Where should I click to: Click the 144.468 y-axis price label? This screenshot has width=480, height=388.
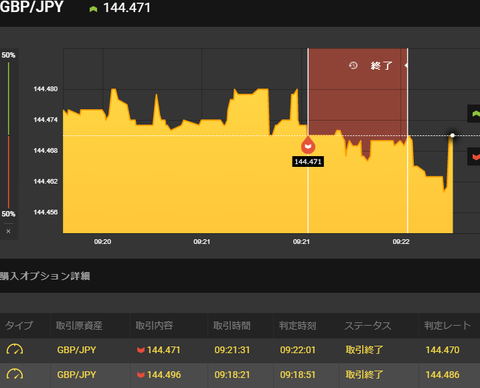[x=46, y=151]
